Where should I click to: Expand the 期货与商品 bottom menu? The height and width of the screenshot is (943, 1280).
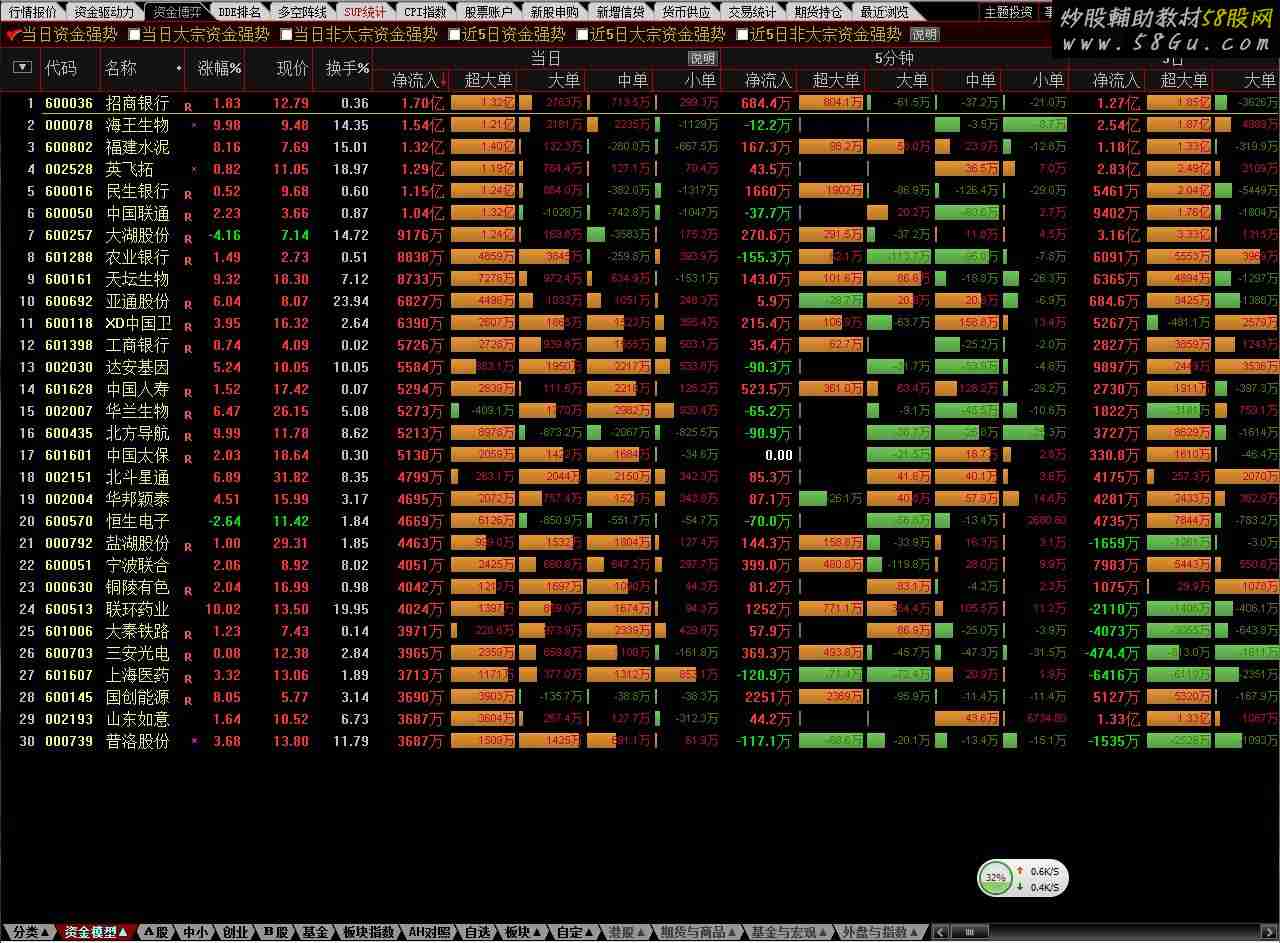[697, 932]
